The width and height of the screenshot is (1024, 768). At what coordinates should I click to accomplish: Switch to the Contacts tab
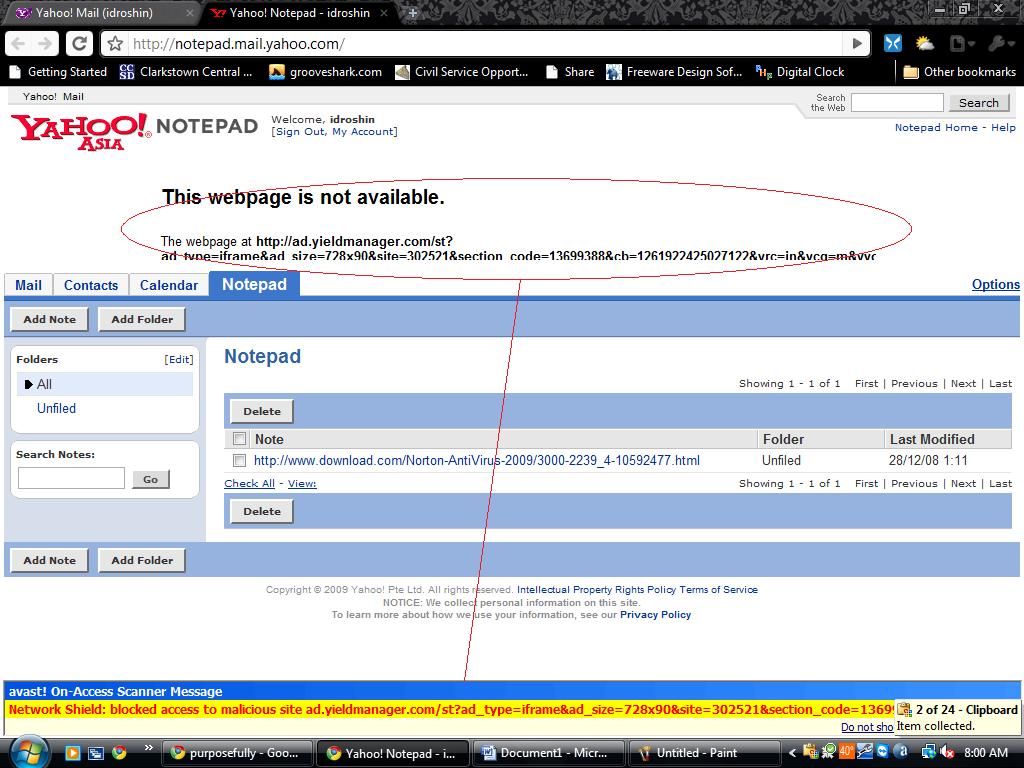91,285
